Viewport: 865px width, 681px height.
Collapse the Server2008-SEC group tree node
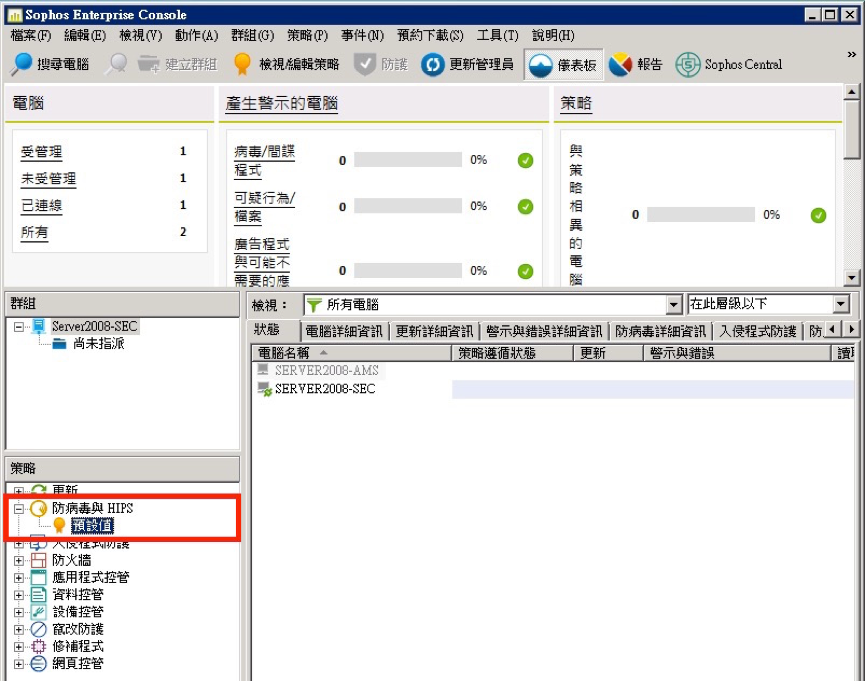[19, 327]
